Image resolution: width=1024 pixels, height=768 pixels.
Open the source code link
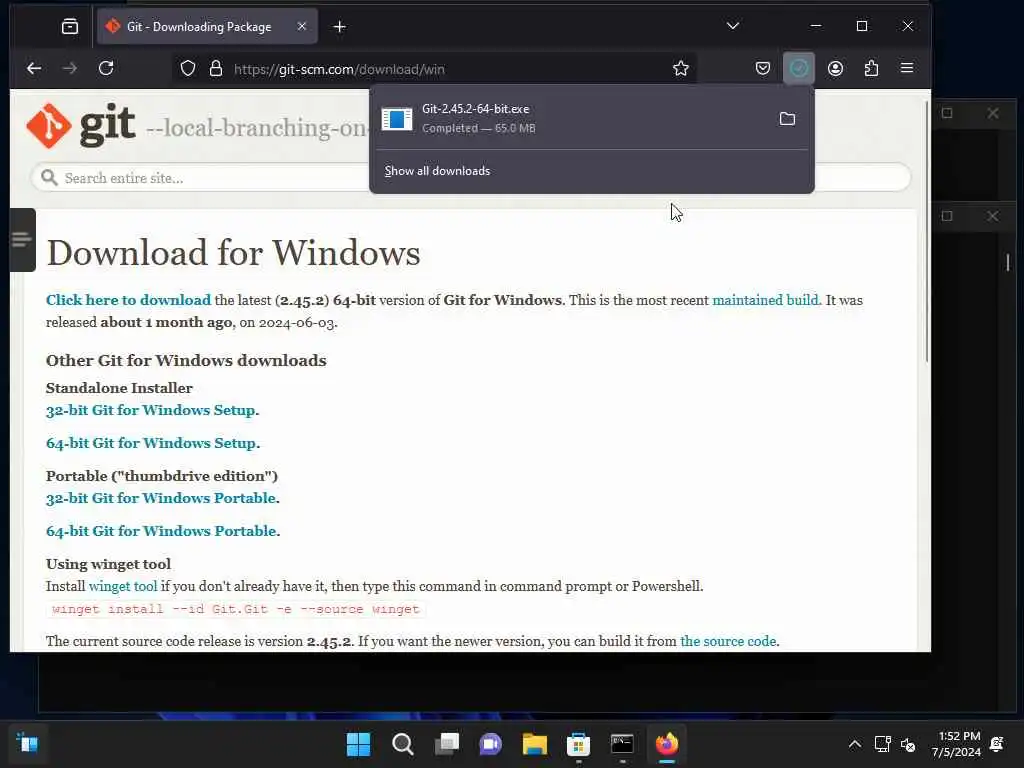[x=728, y=641]
